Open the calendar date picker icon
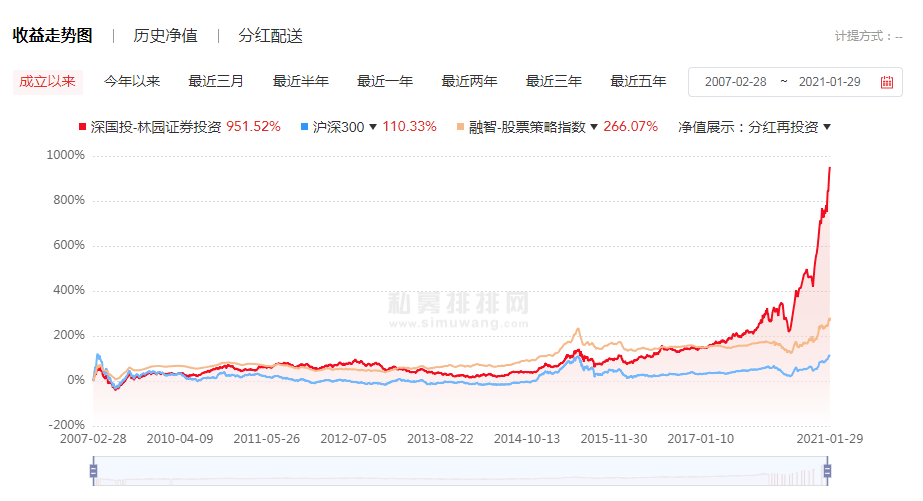Image resolution: width=923 pixels, height=501 pixels. tap(886, 82)
